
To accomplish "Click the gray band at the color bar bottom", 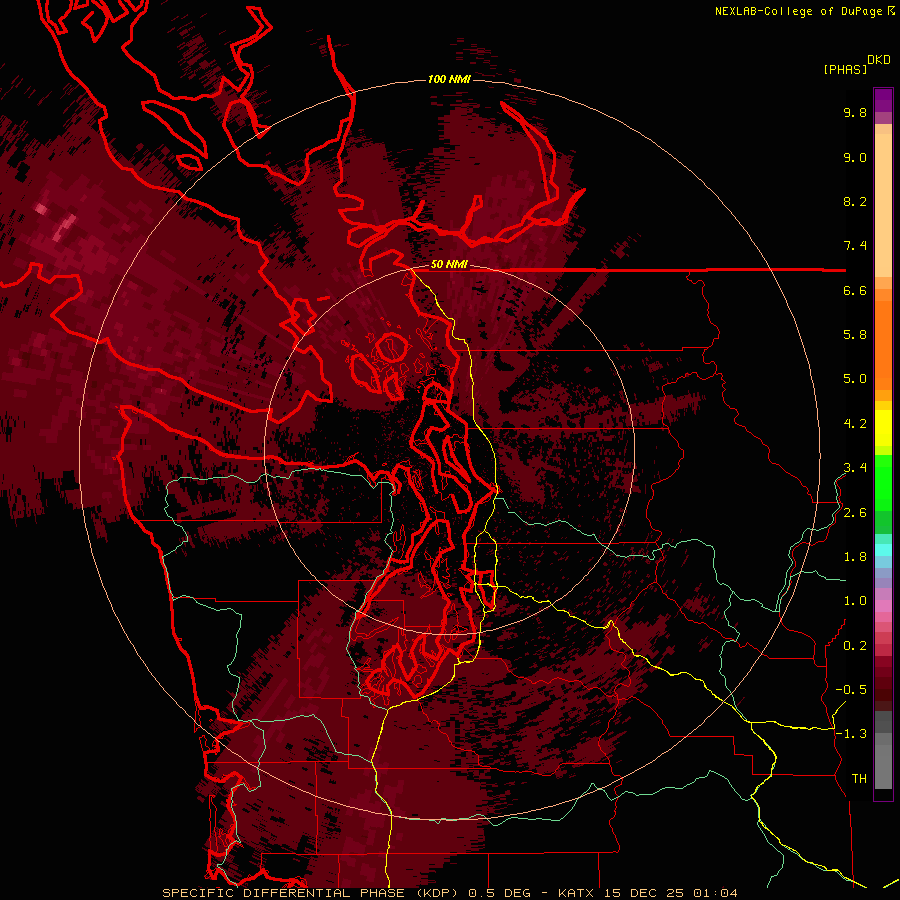I will pyautogui.click(x=883, y=750).
